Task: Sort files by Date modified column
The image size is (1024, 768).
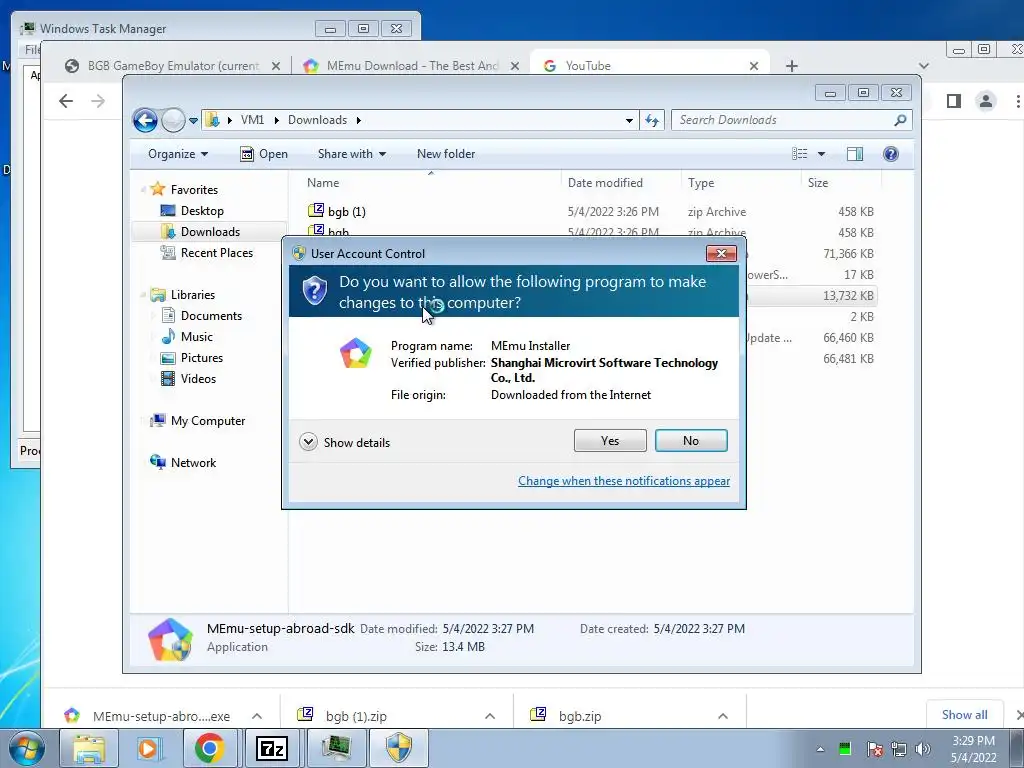Action: pos(620,183)
